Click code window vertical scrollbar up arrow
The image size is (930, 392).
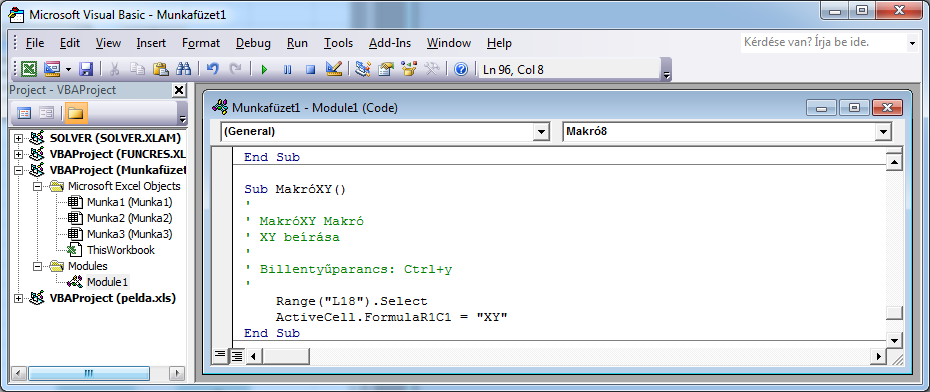click(x=894, y=161)
